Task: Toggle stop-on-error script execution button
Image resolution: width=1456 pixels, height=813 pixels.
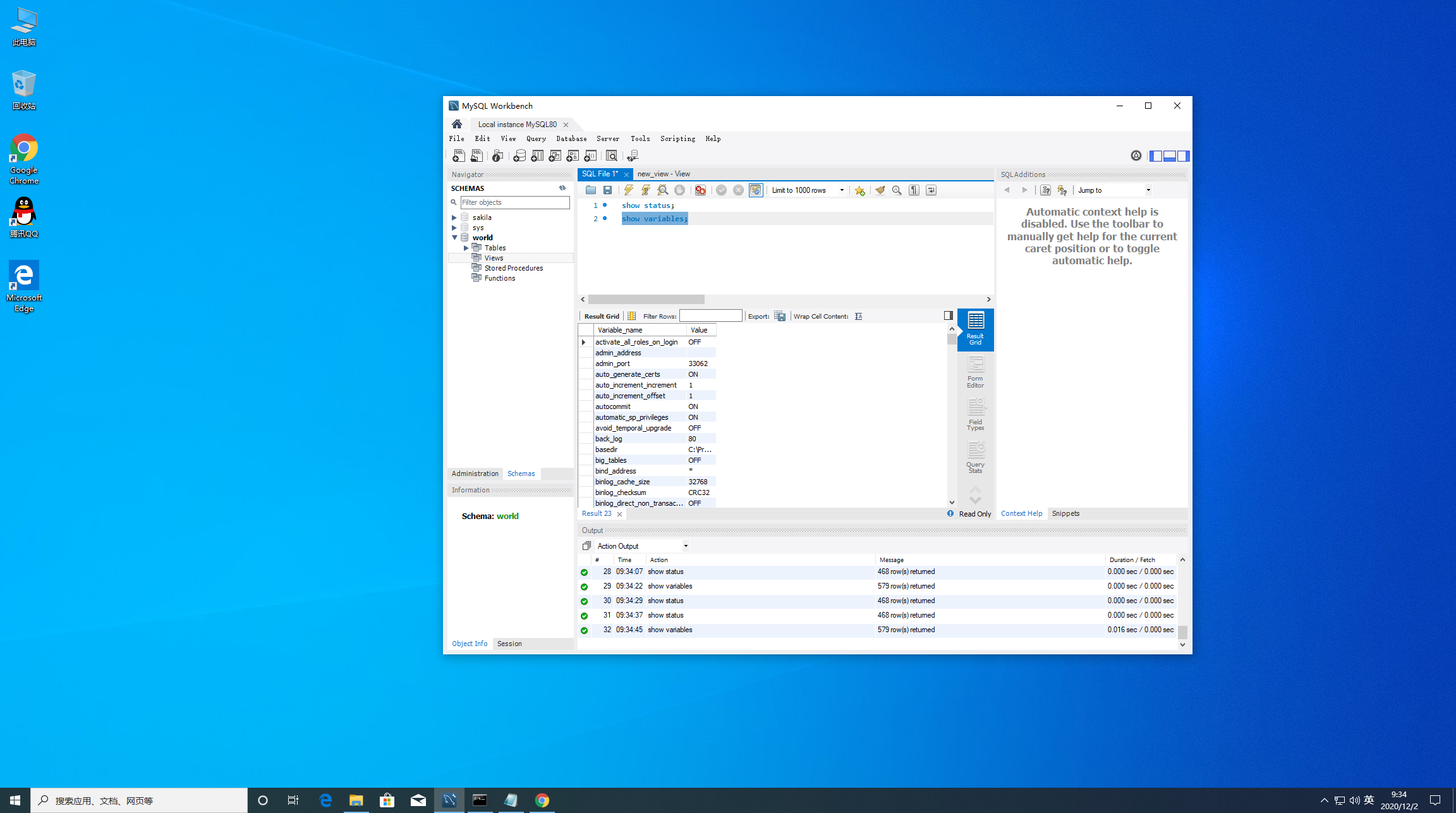Action: pos(700,190)
